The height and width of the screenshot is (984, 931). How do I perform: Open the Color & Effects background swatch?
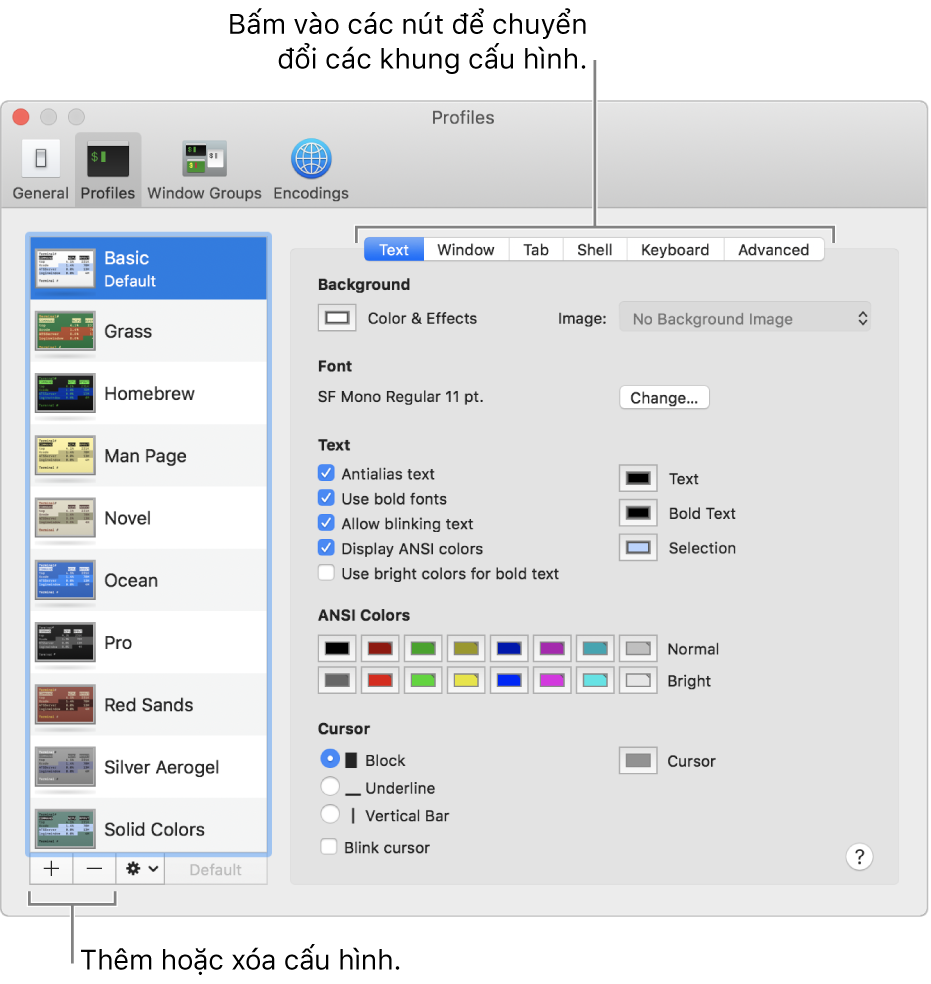pos(337,318)
